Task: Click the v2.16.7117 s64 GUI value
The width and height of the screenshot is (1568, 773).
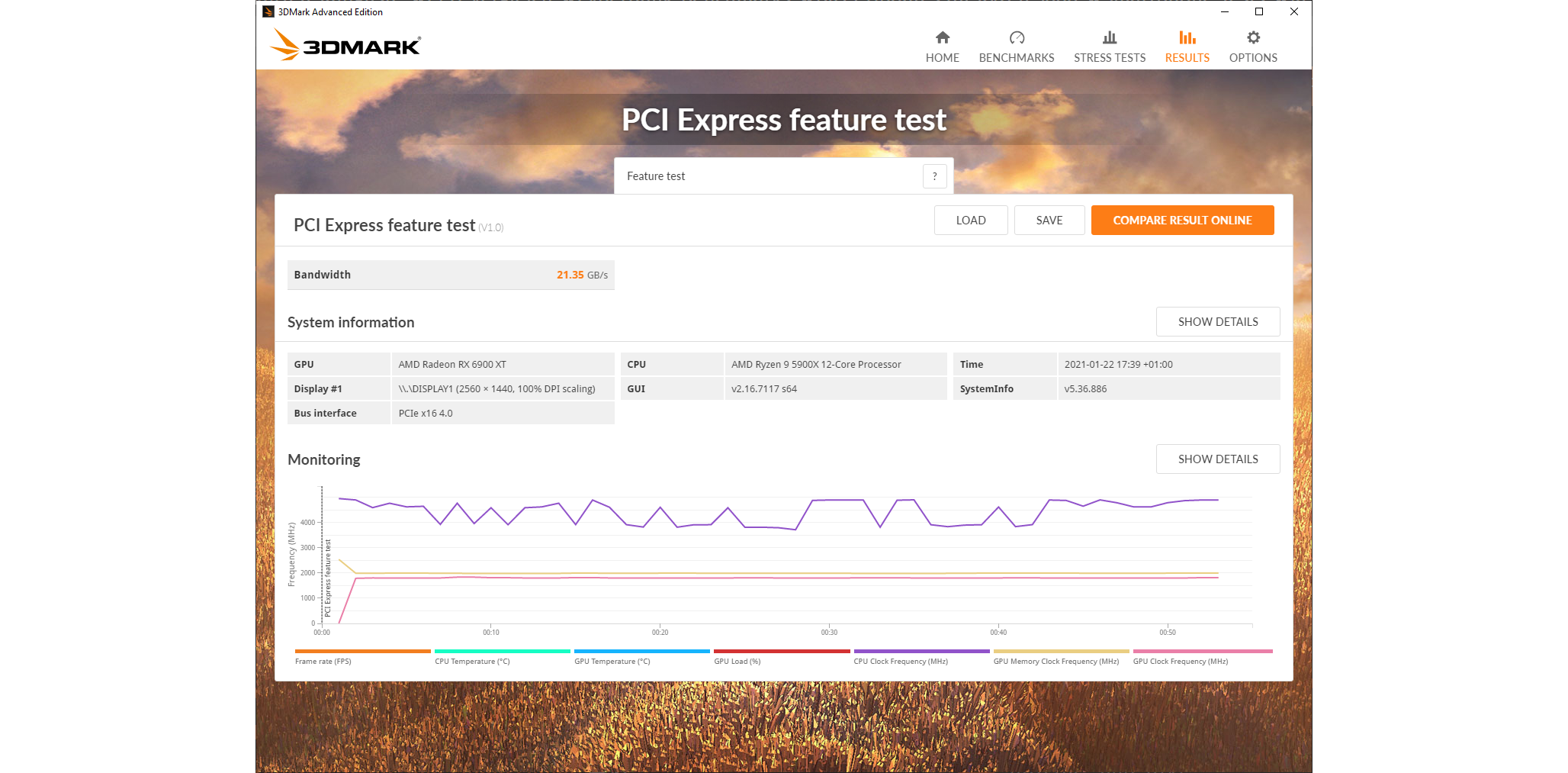Action: pyautogui.click(x=835, y=389)
